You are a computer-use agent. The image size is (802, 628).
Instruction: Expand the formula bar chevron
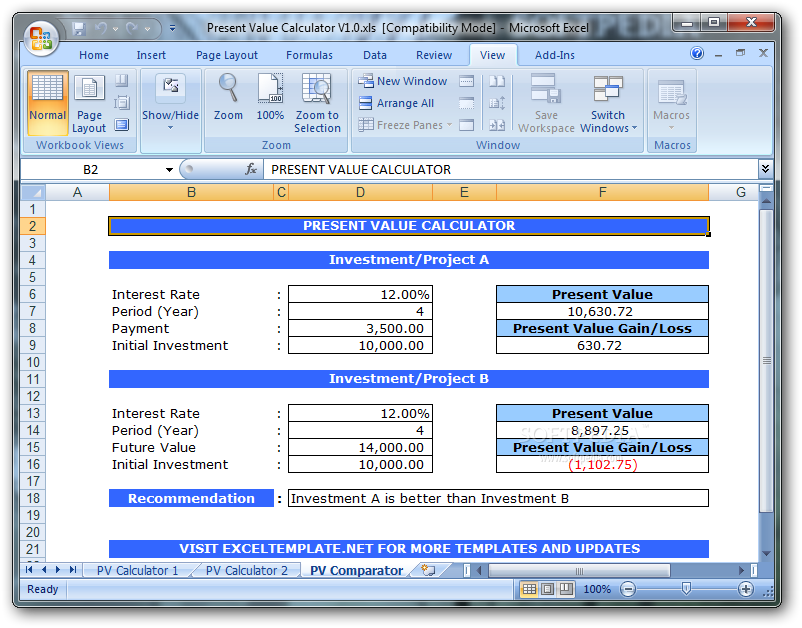pos(765,169)
